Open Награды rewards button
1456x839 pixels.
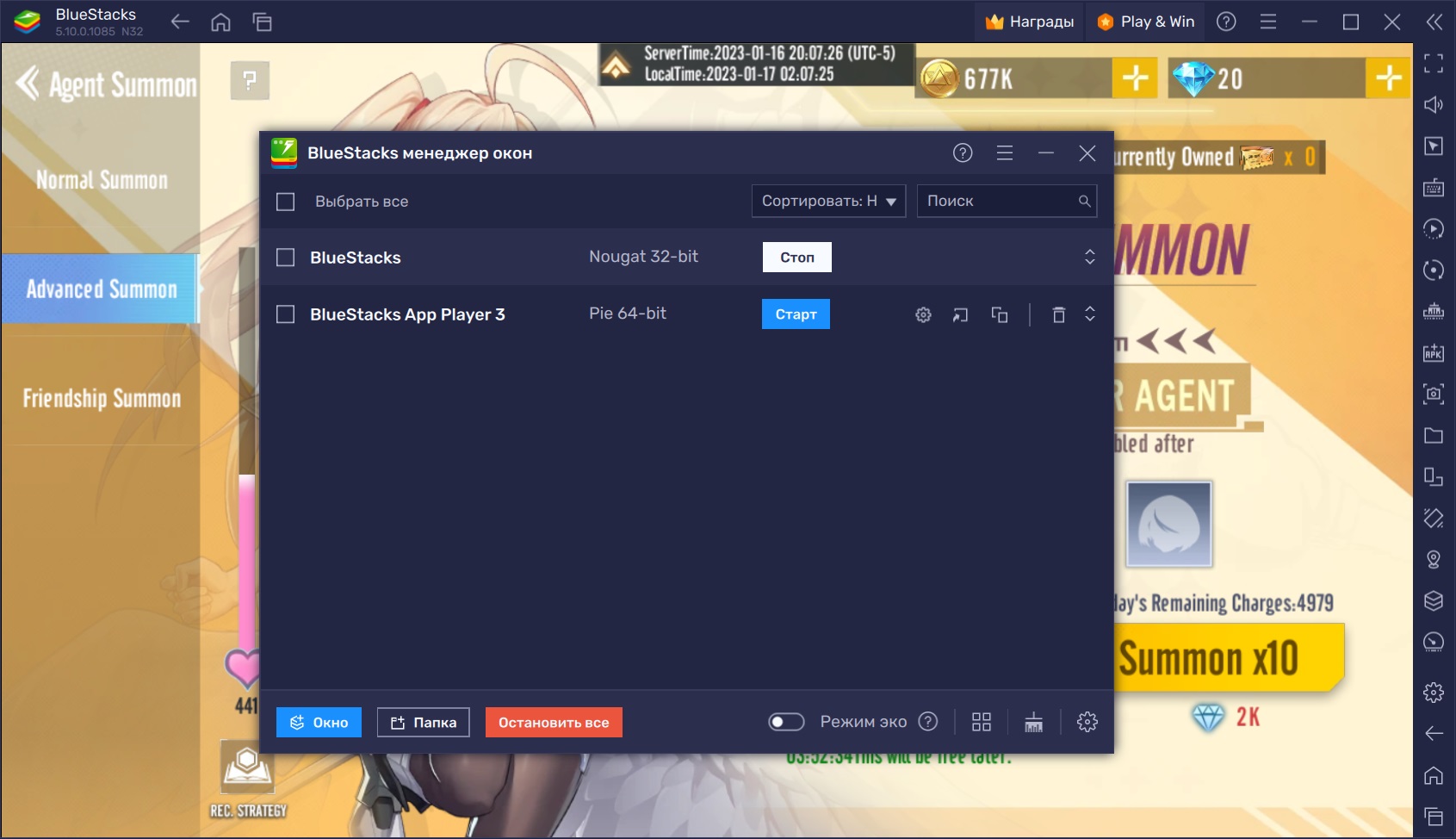pyautogui.click(x=1030, y=22)
